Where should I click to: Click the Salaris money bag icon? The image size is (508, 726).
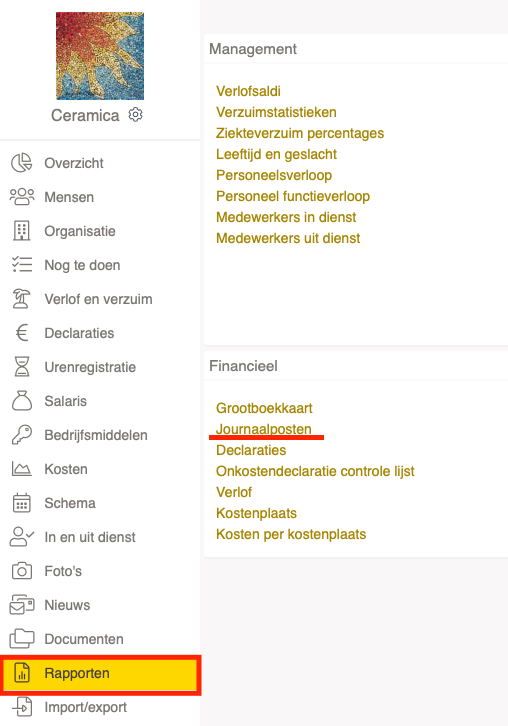[x=22, y=401]
